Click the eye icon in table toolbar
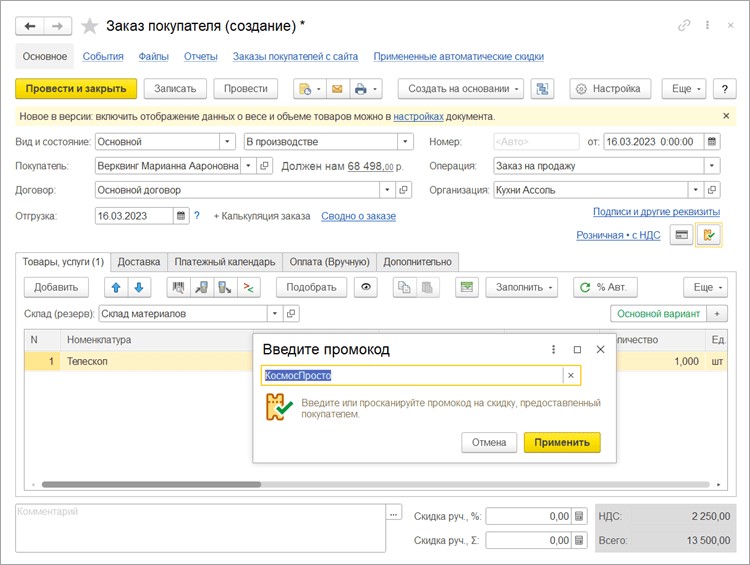 [367, 288]
